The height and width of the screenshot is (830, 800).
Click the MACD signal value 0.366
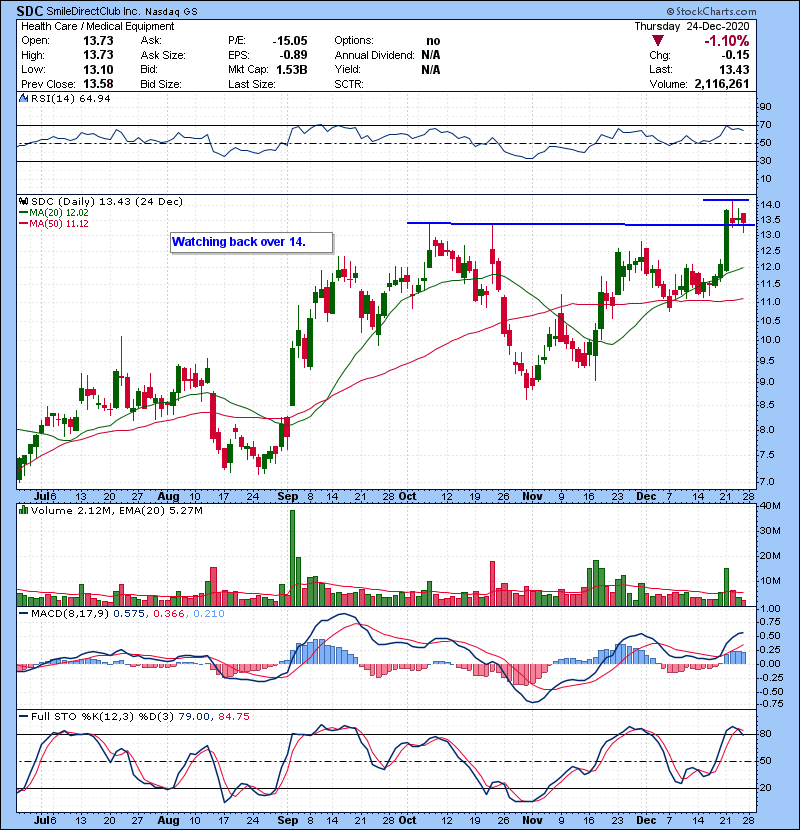(x=169, y=614)
